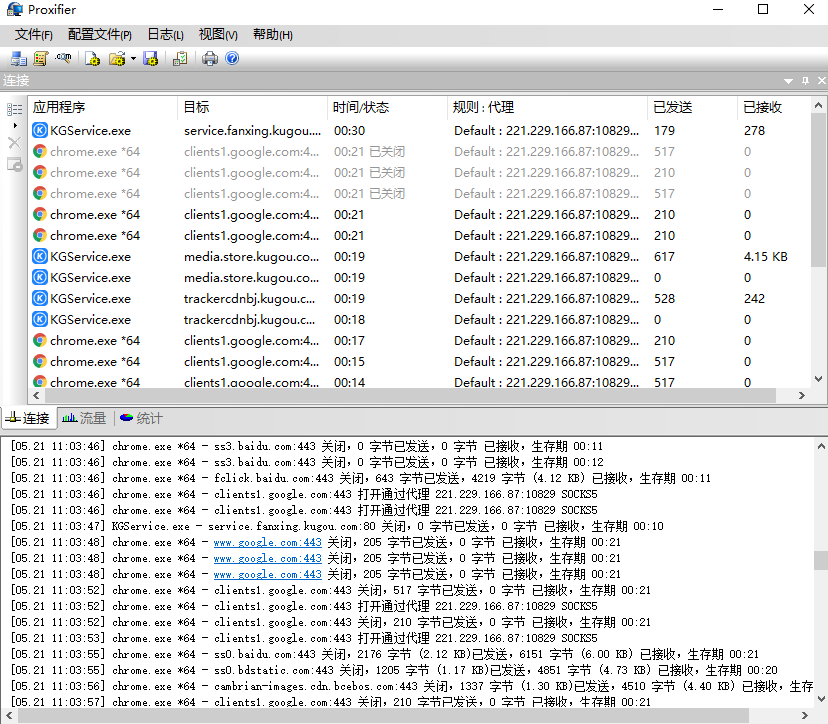Click the New Profile toolbar icon

click(92, 59)
